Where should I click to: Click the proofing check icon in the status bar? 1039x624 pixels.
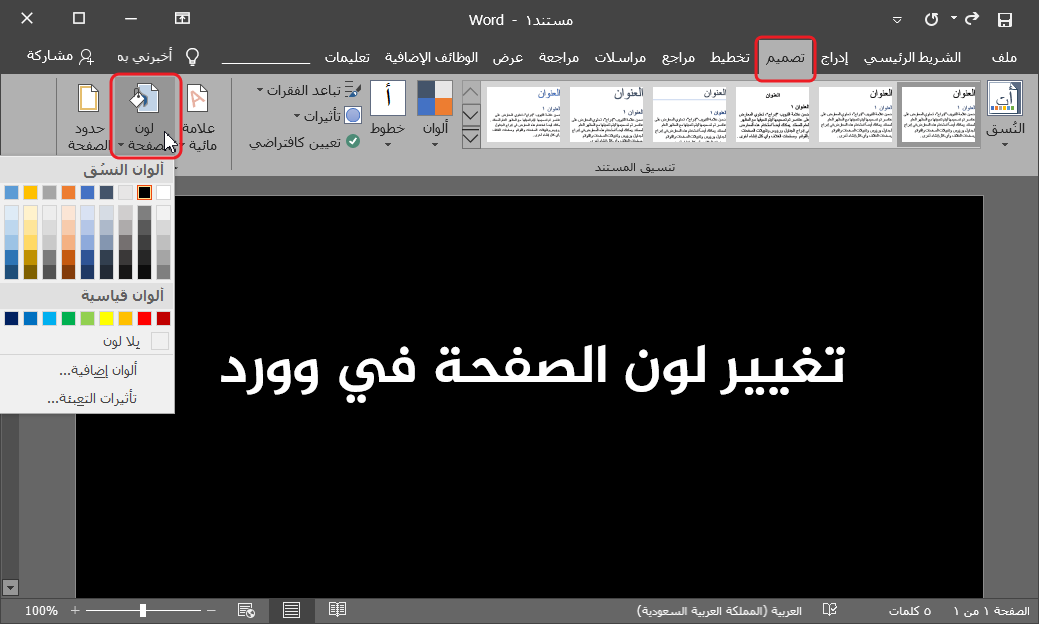pyautogui.click(x=830, y=609)
